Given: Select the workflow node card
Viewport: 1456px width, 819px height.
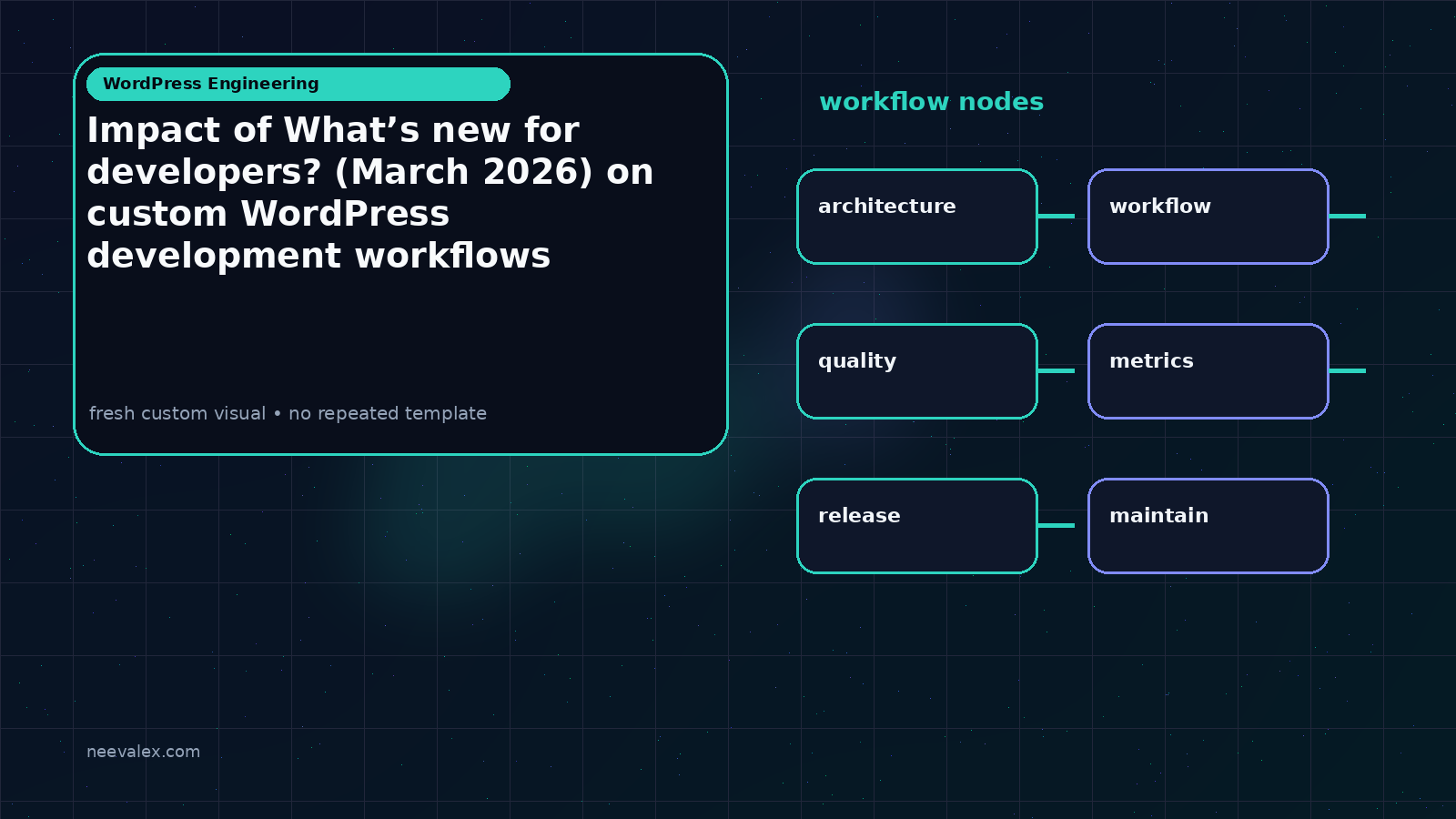Looking at the screenshot, I should [x=1208, y=217].
